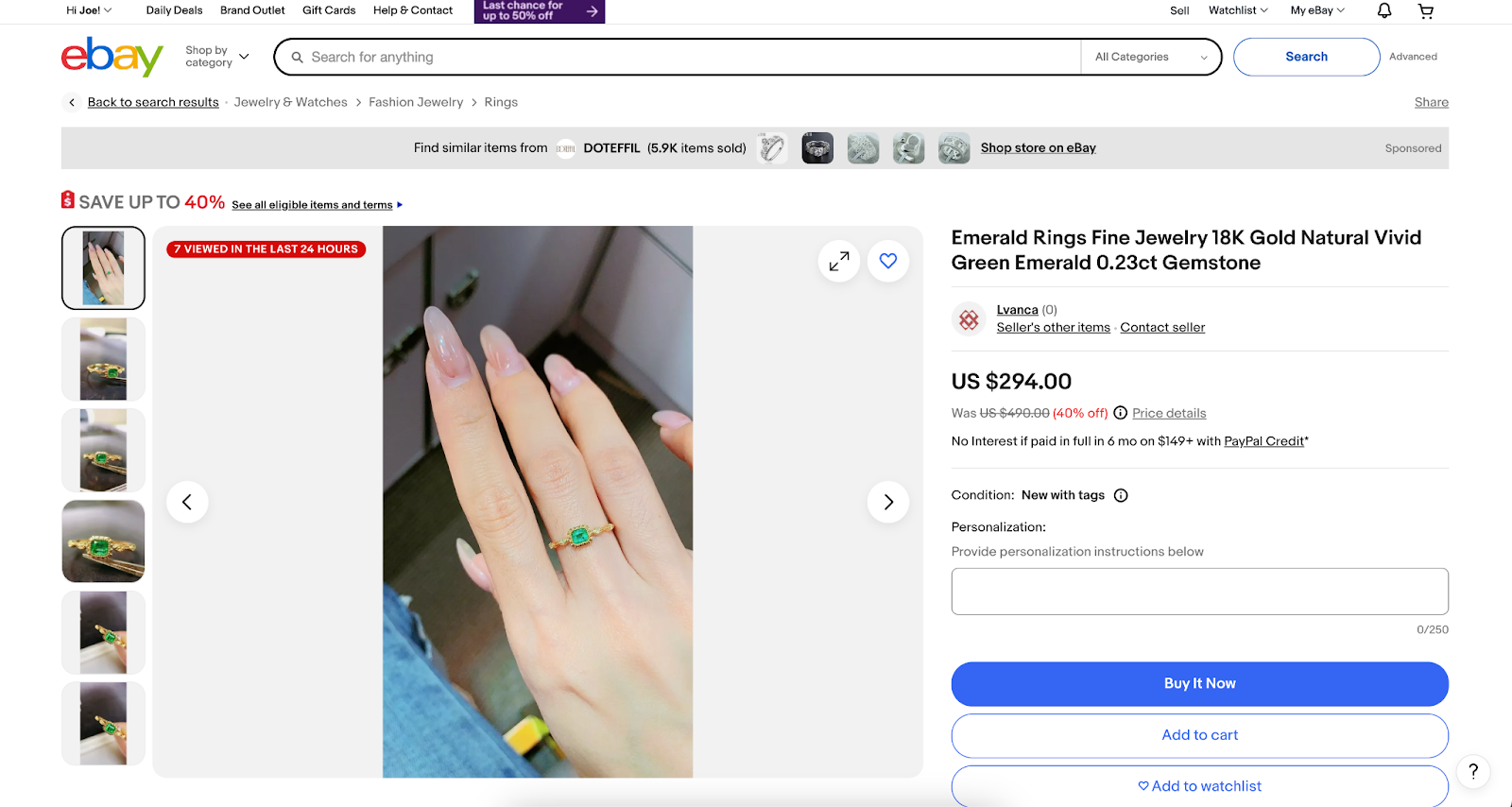Click Contact seller

1162,328
